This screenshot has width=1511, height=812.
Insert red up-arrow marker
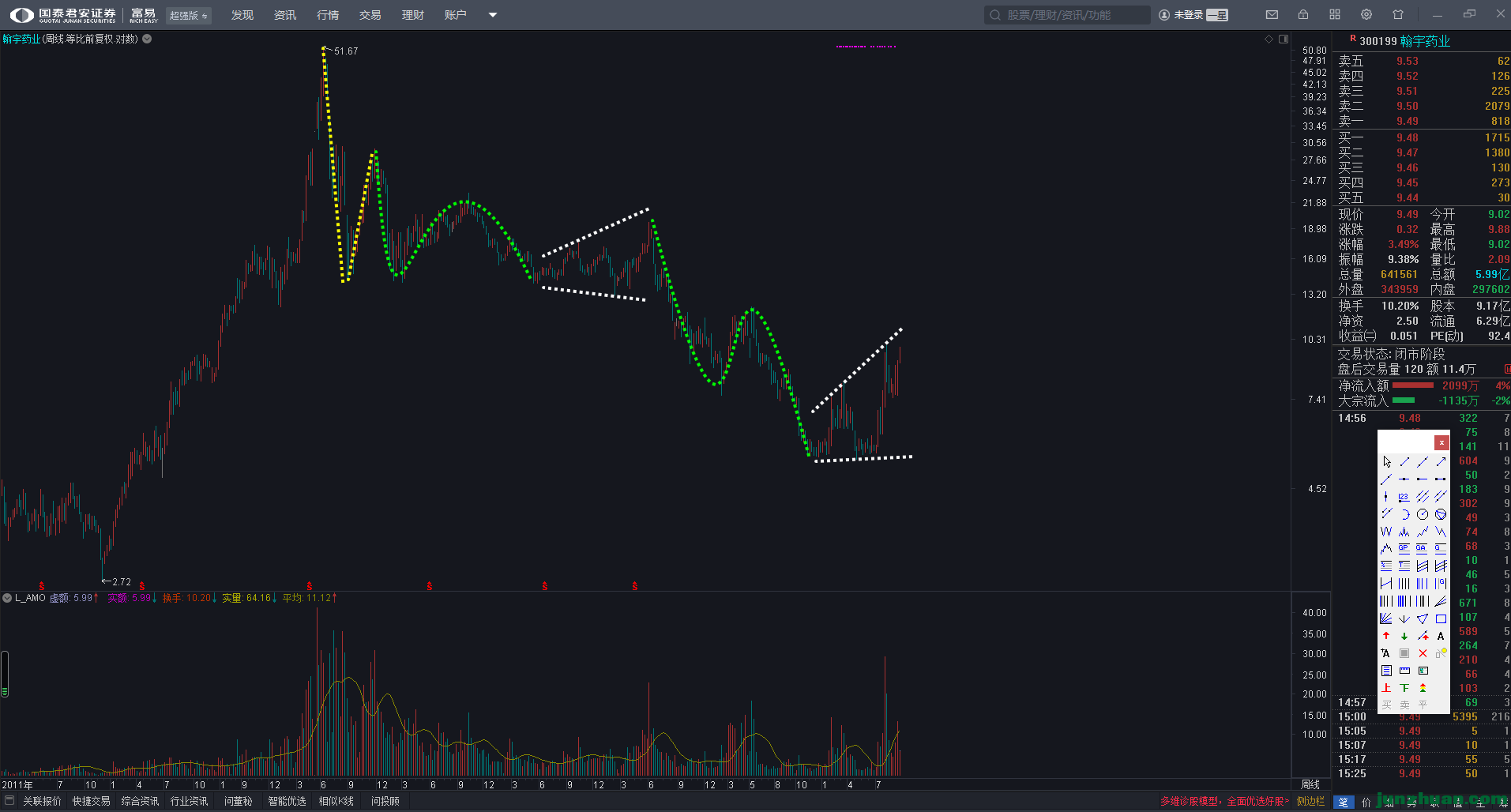(x=1386, y=636)
